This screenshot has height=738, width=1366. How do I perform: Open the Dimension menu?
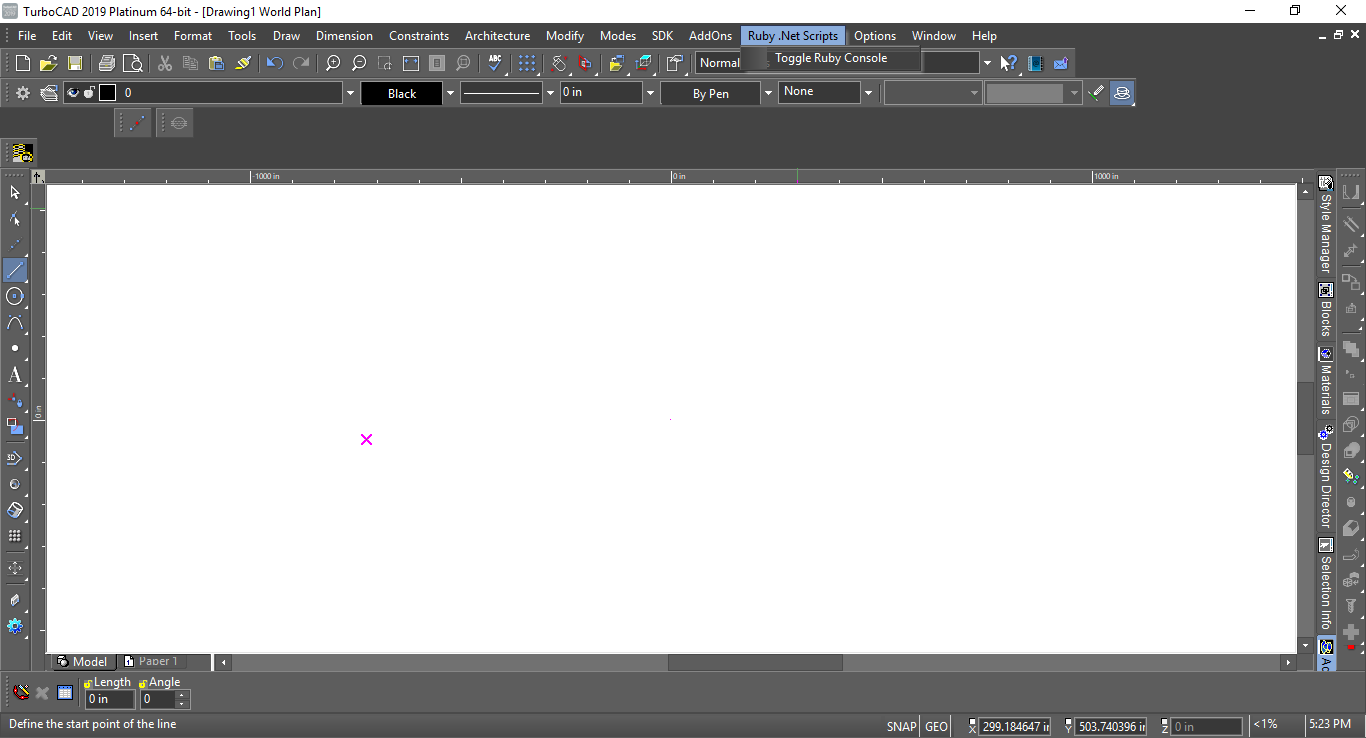pos(344,36)
